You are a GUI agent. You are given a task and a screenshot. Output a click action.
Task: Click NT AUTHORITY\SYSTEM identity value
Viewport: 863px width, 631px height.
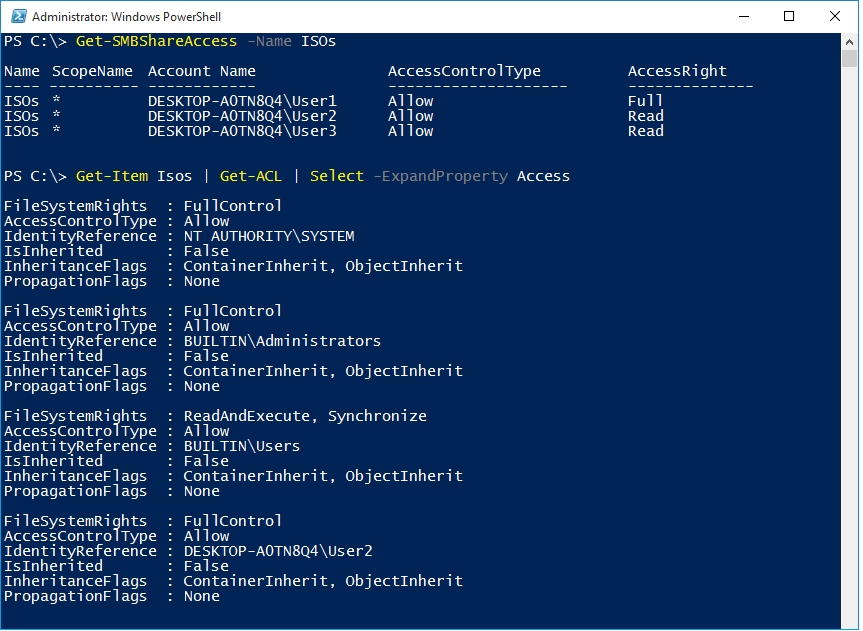click(269, 236)
